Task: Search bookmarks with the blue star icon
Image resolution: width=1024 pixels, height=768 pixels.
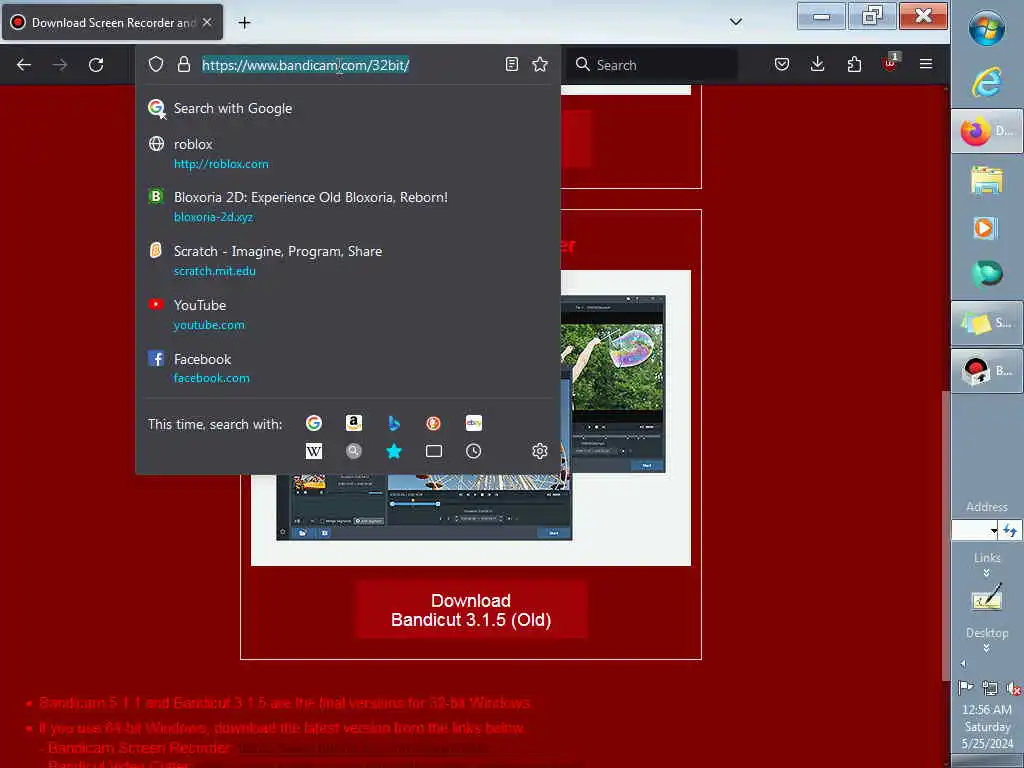Action: pos(394,451)
